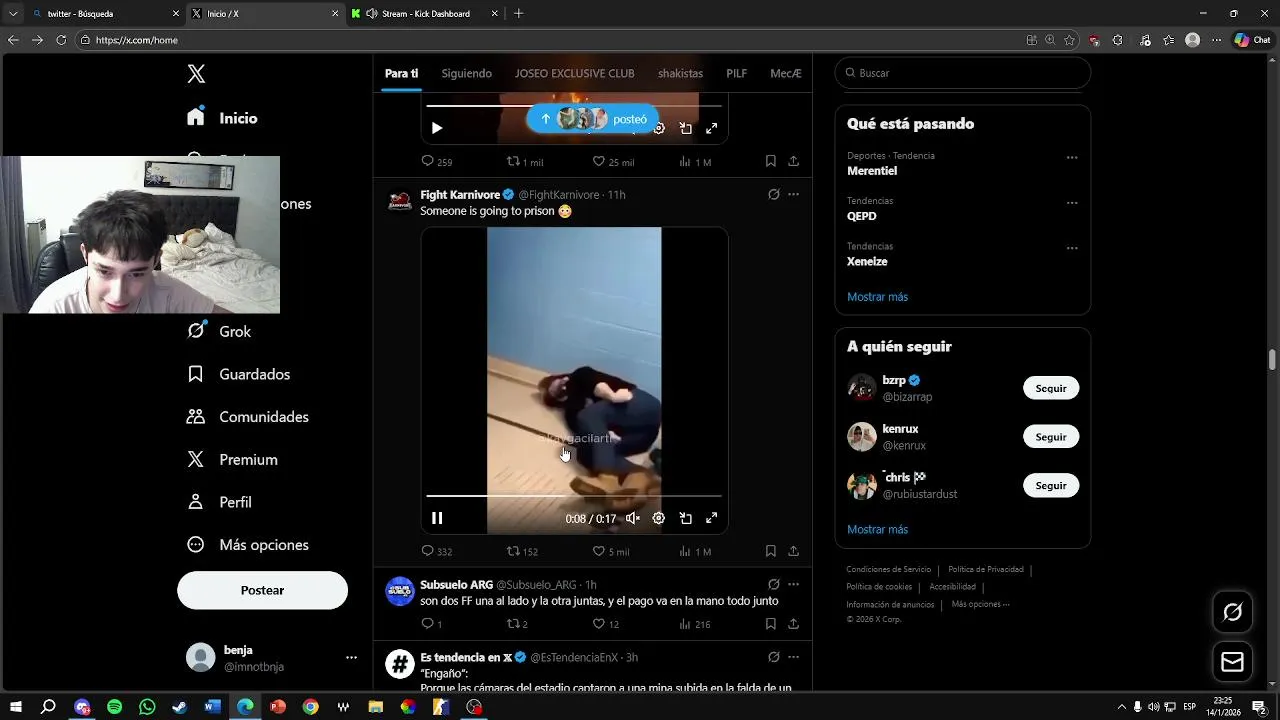The height and width of the screenshot is (720, 1280).
Task: Open settings gear on top video
Action: [659, 128]
